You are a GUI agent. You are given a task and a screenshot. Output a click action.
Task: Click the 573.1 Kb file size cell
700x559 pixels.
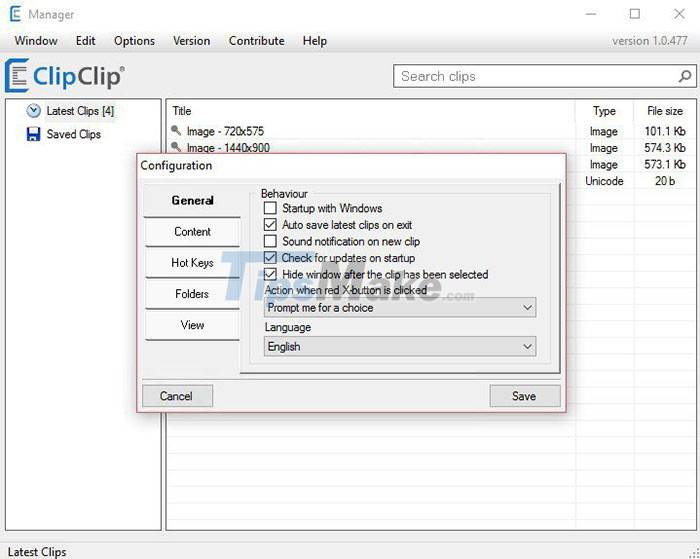tap(665, 164)
